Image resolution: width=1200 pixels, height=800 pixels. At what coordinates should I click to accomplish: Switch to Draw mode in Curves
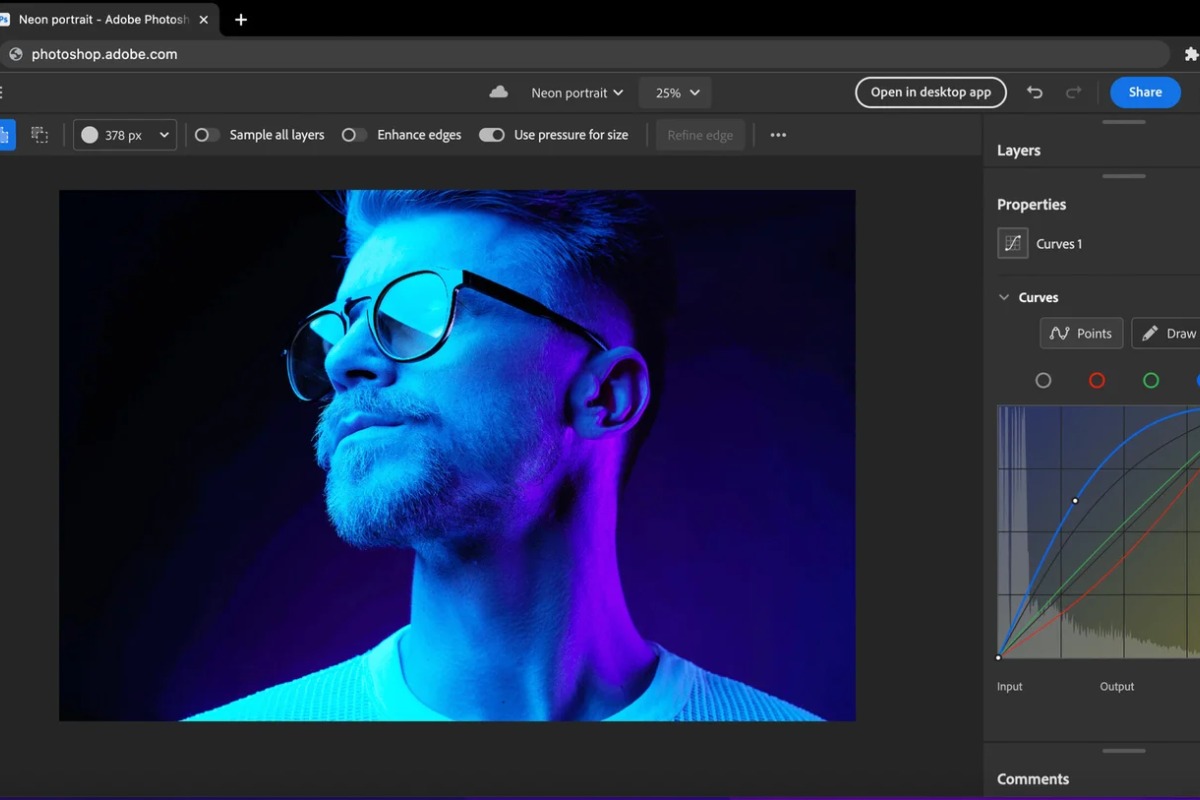tap(1170, 333)
